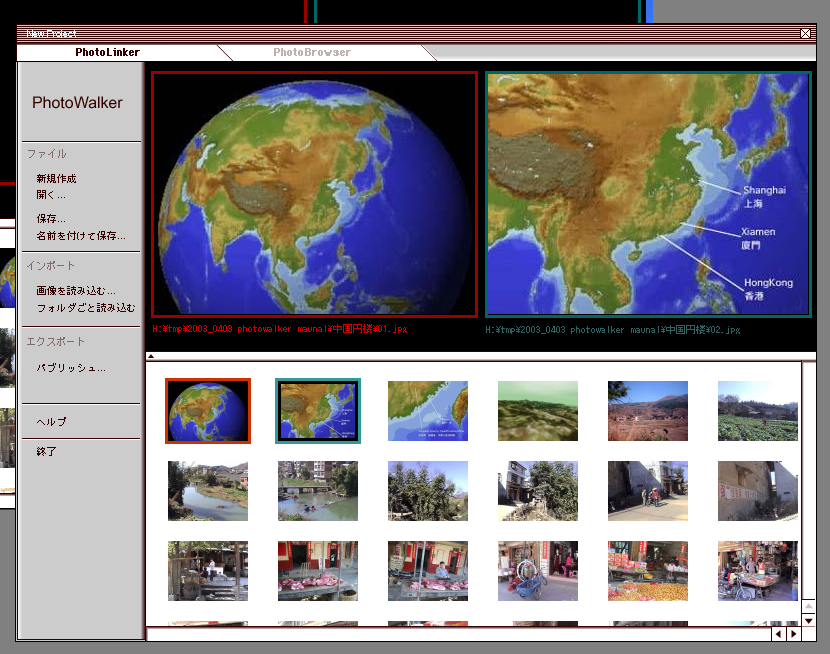Quit the application via 終了
This screenshot has height=654, width=830.
(47, 452)
